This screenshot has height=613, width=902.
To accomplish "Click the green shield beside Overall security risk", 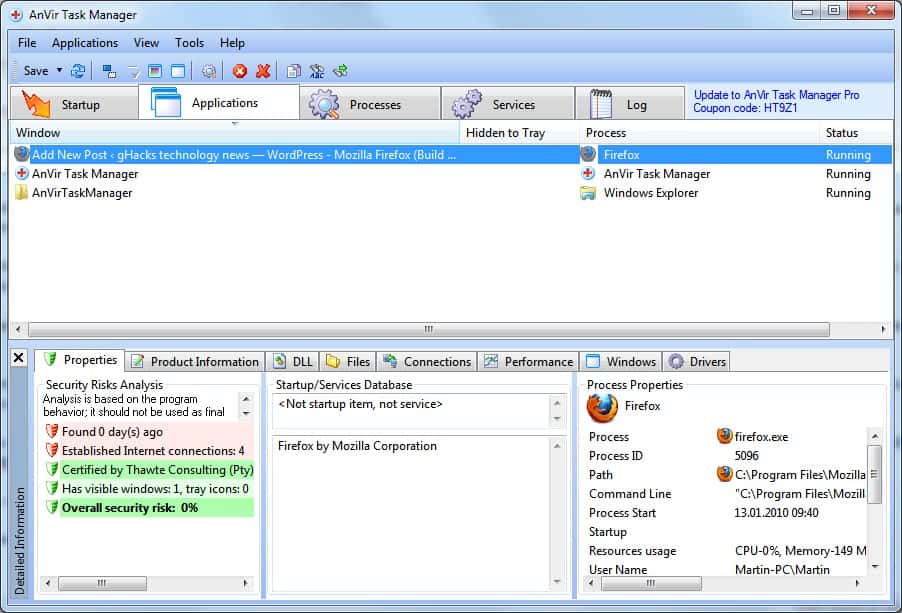I will coord(52,507).
